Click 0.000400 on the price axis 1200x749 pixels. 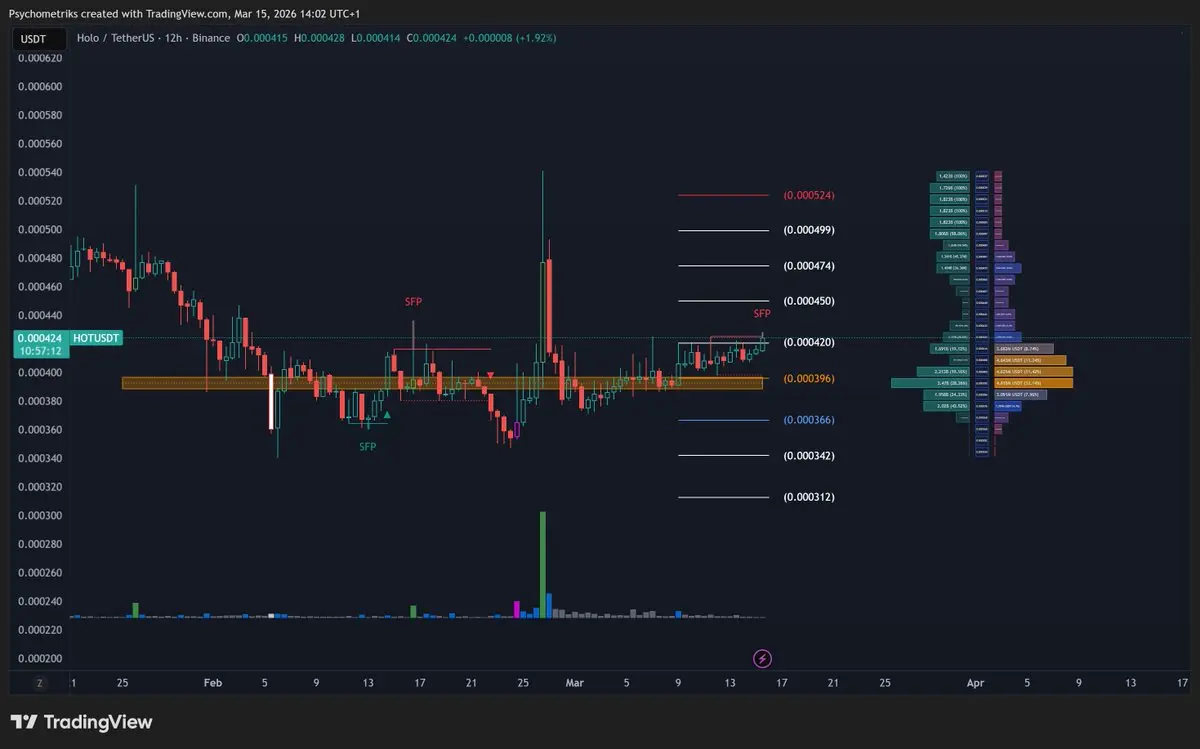click(x=40, y=373)
